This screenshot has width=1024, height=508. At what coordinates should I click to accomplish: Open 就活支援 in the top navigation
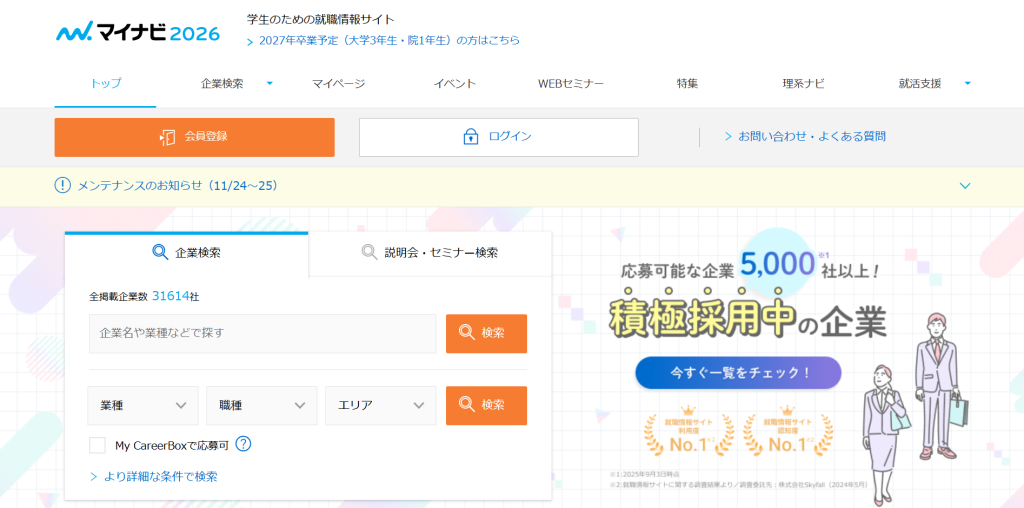pyautogui.click(x=920, y=84)
